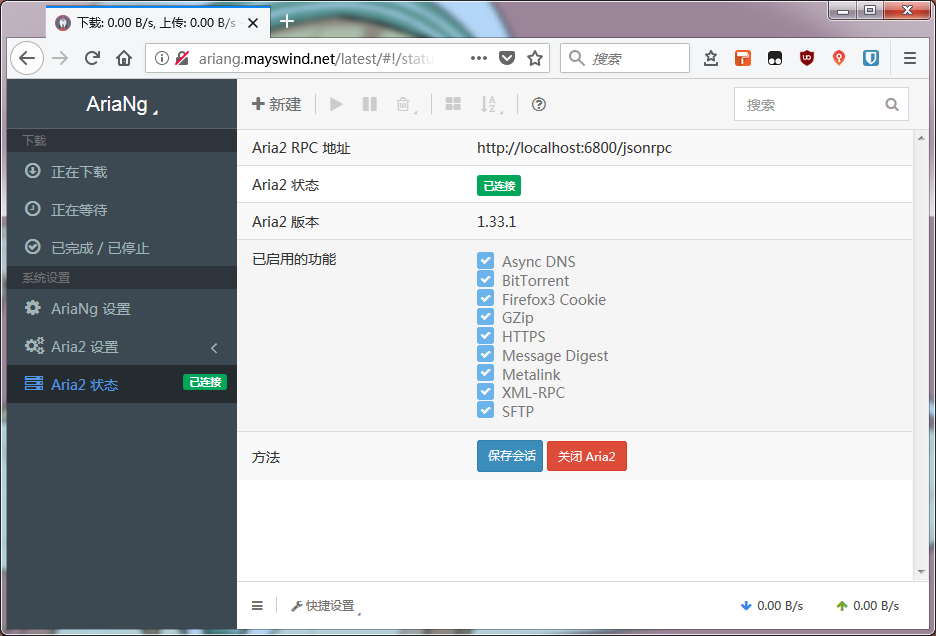The width and height of the screenshot is (936, 636).
Task: Click the content scrollbar up arrow
Action: coord(921,138)
